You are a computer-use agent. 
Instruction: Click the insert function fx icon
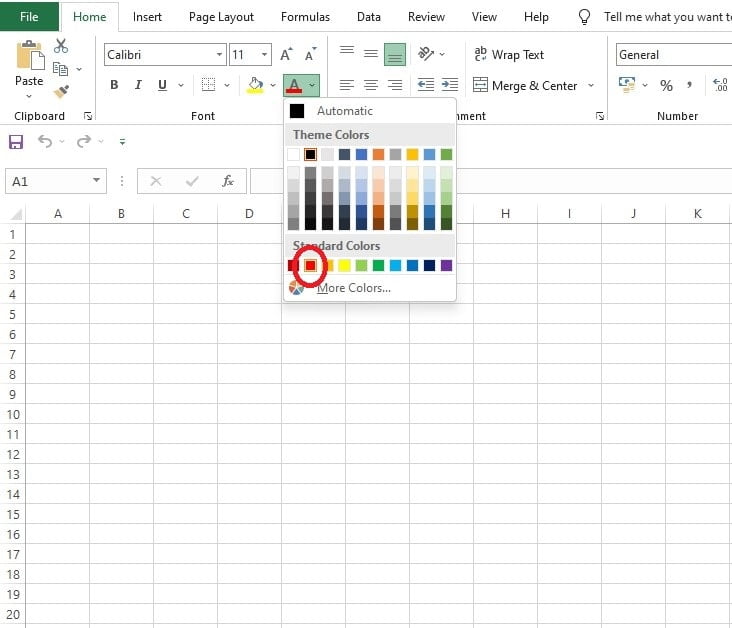(x=228, y=181)
